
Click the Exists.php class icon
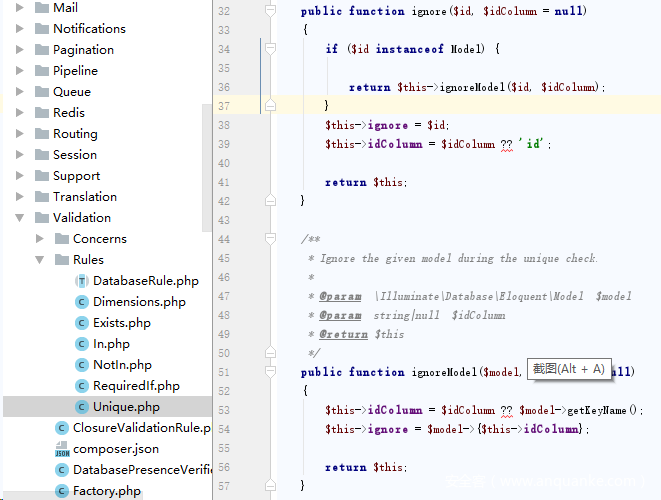click(82, 323)
